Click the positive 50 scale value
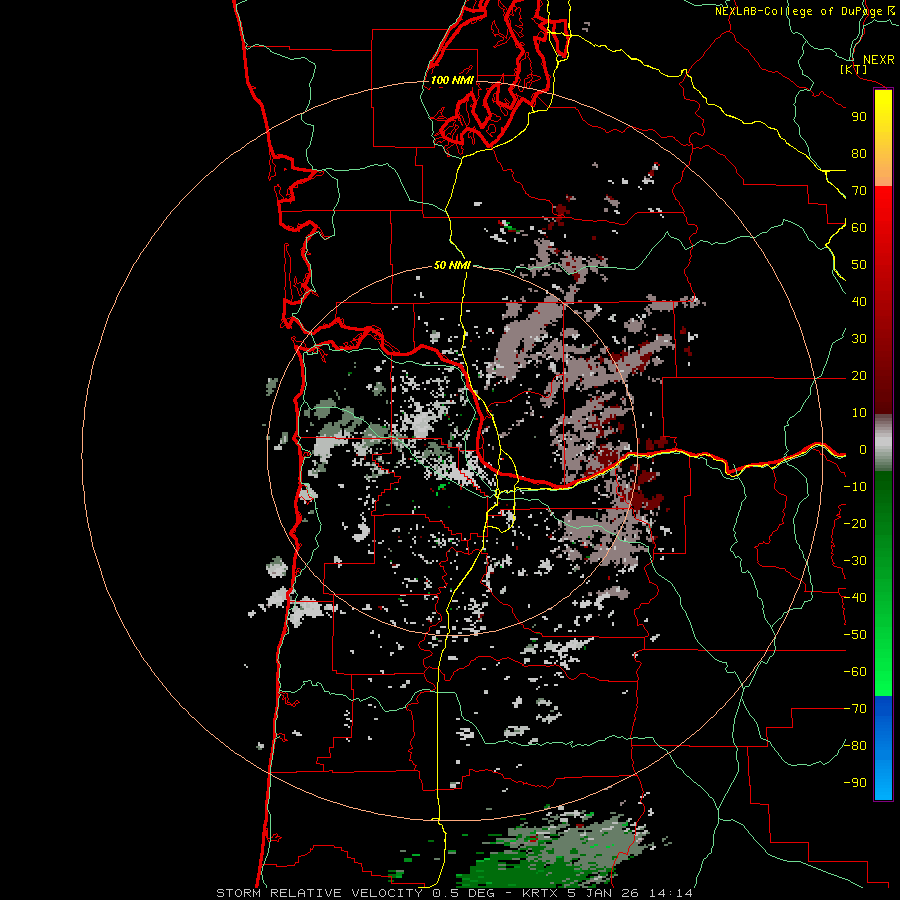Image resolution: width=900 pixels, height=900 pixels. [x=859, y=265]
